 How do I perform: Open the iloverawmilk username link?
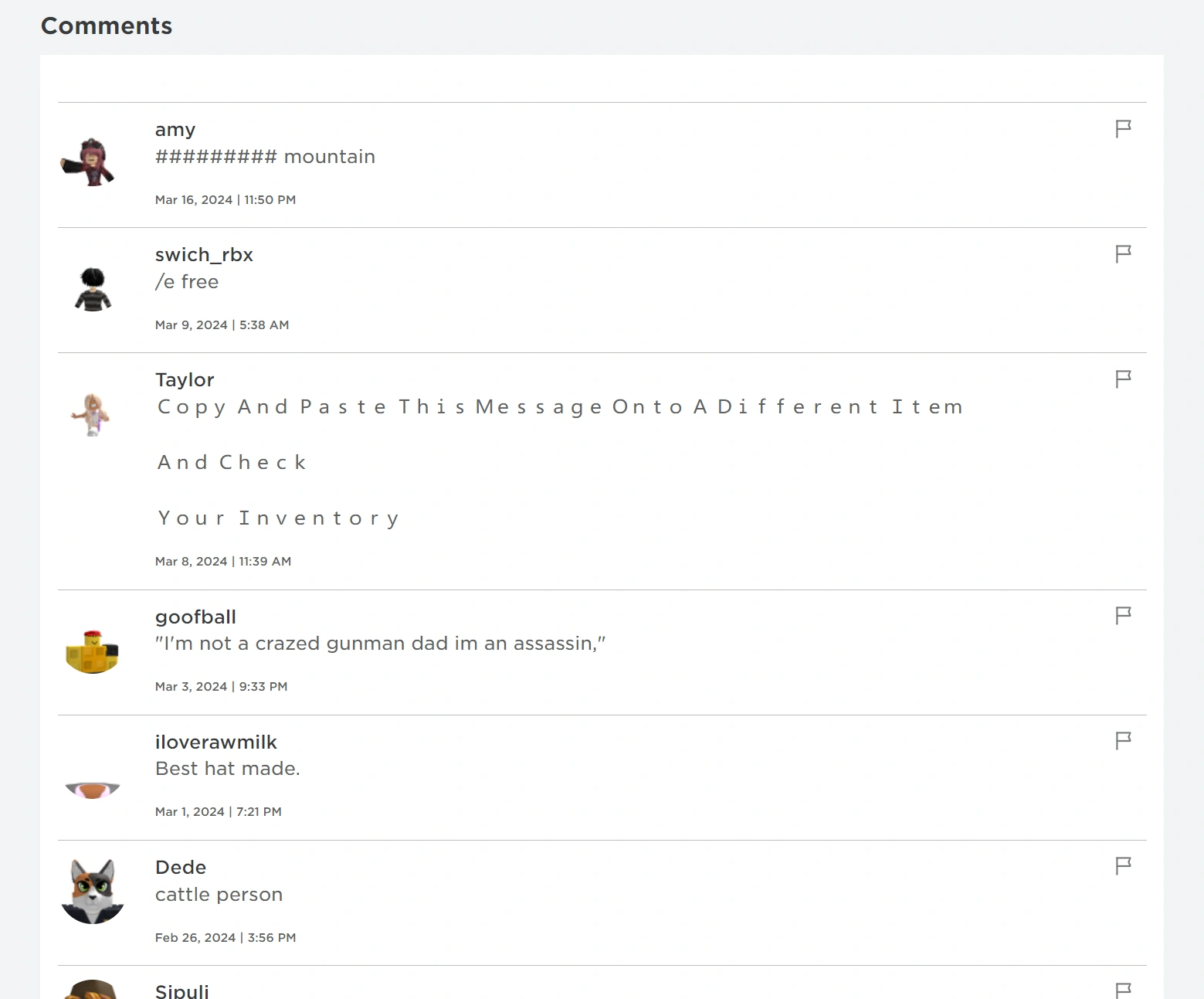tap(215, 742)
